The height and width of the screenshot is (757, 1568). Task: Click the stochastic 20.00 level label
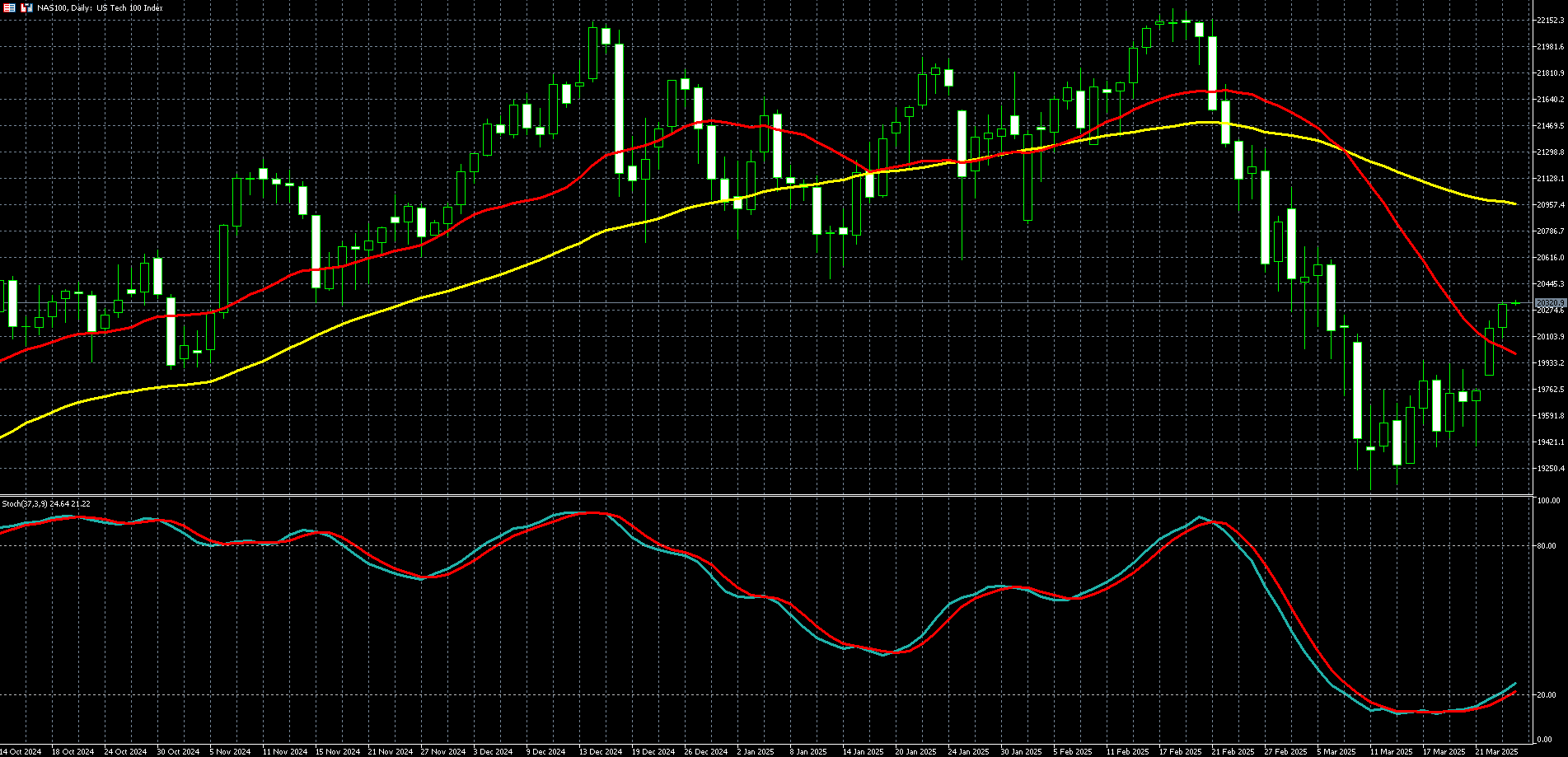[1547, 695]
